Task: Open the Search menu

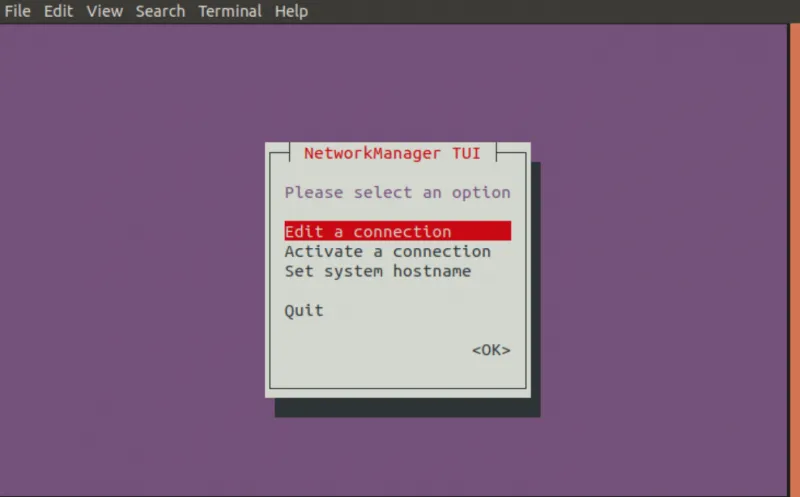Action: tap(160, 11)
